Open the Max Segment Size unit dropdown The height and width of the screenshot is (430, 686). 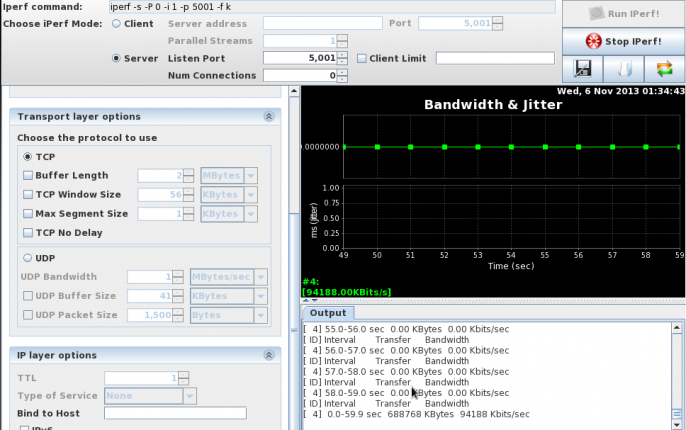(x=250, y=213)
